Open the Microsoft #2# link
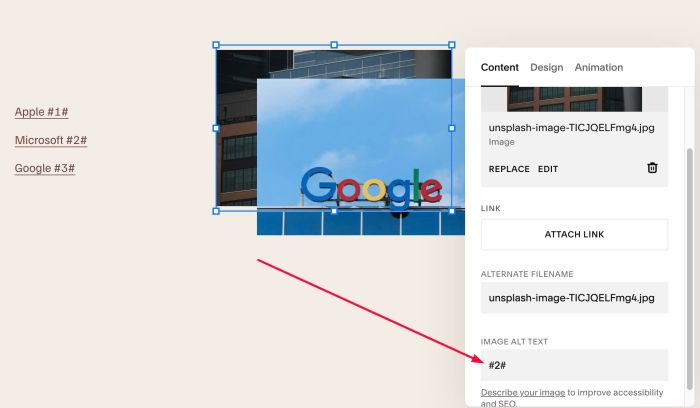700x408 pixels. [51, 140]
